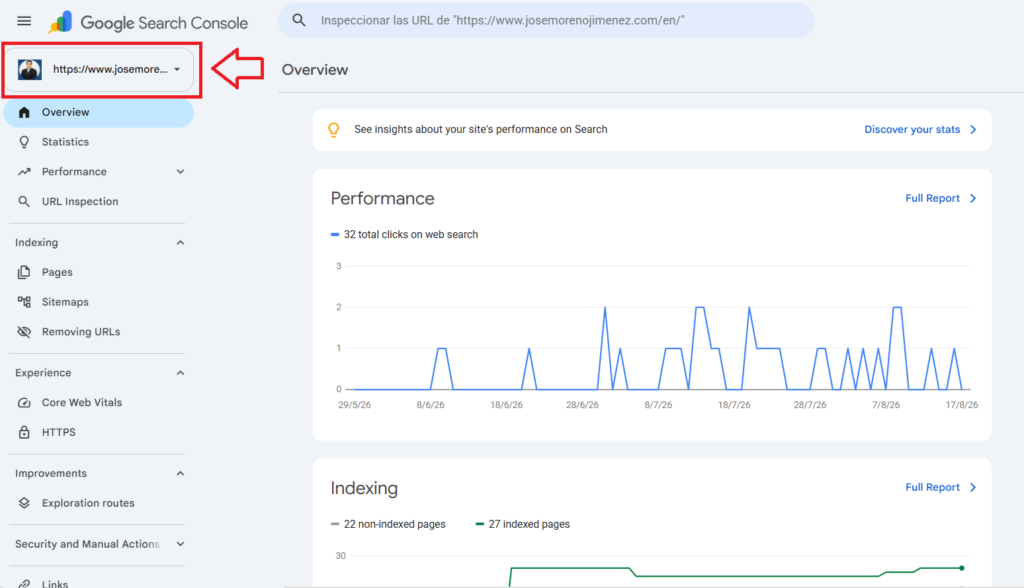
Task: Click chevron beside Indexing Full Report
Action: point(973,487)
